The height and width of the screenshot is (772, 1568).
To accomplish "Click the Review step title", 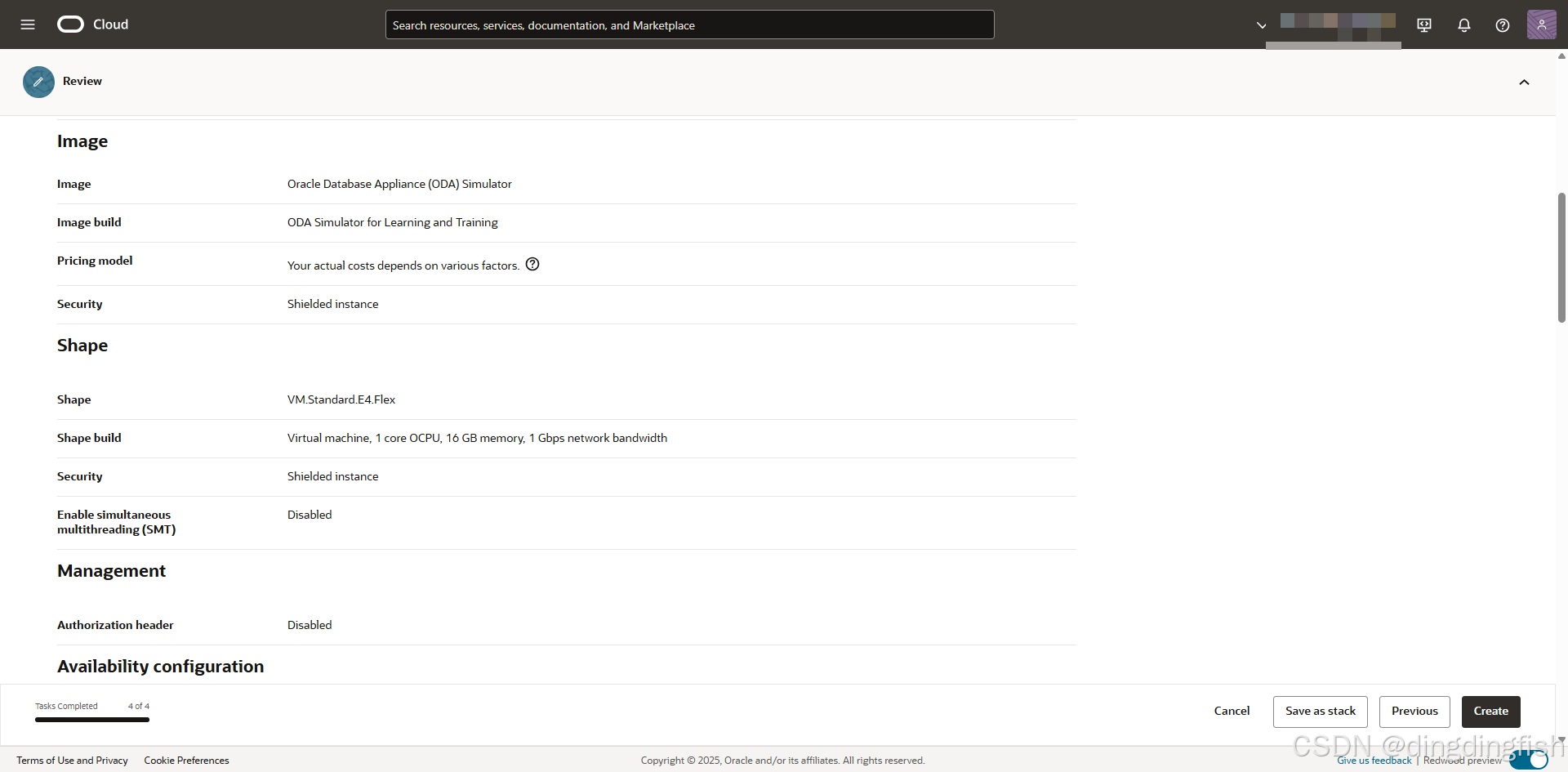I will pyautogui.click(x=82, y=82).
